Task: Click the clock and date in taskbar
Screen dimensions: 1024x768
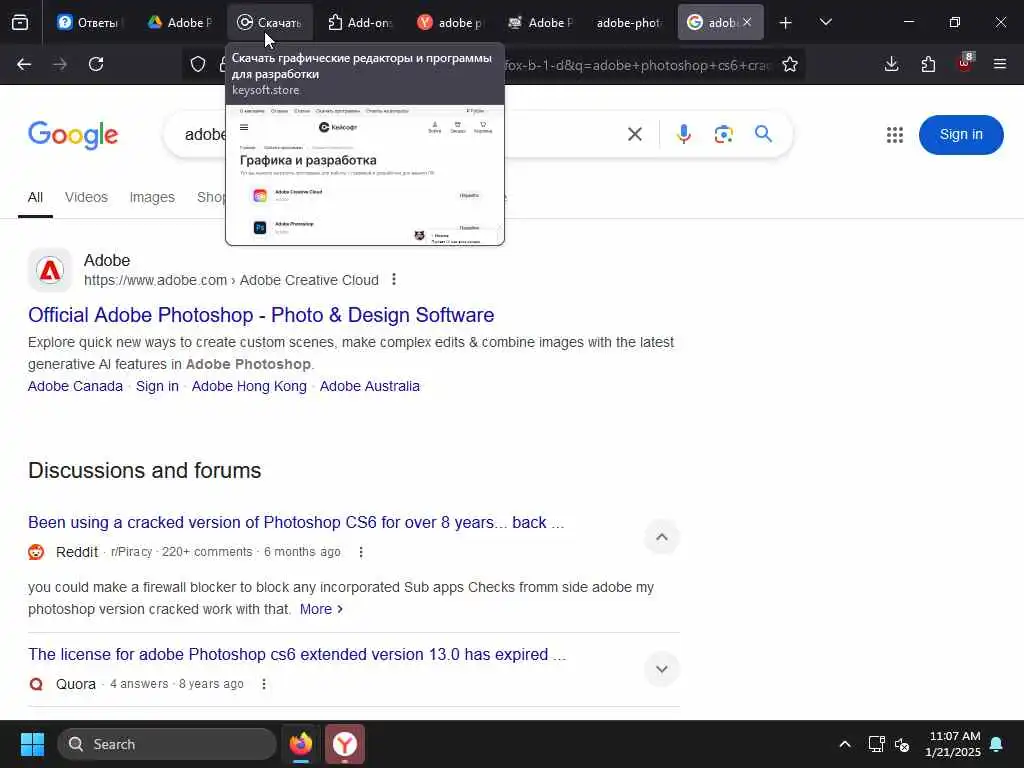Action: (x=953, y=744)
